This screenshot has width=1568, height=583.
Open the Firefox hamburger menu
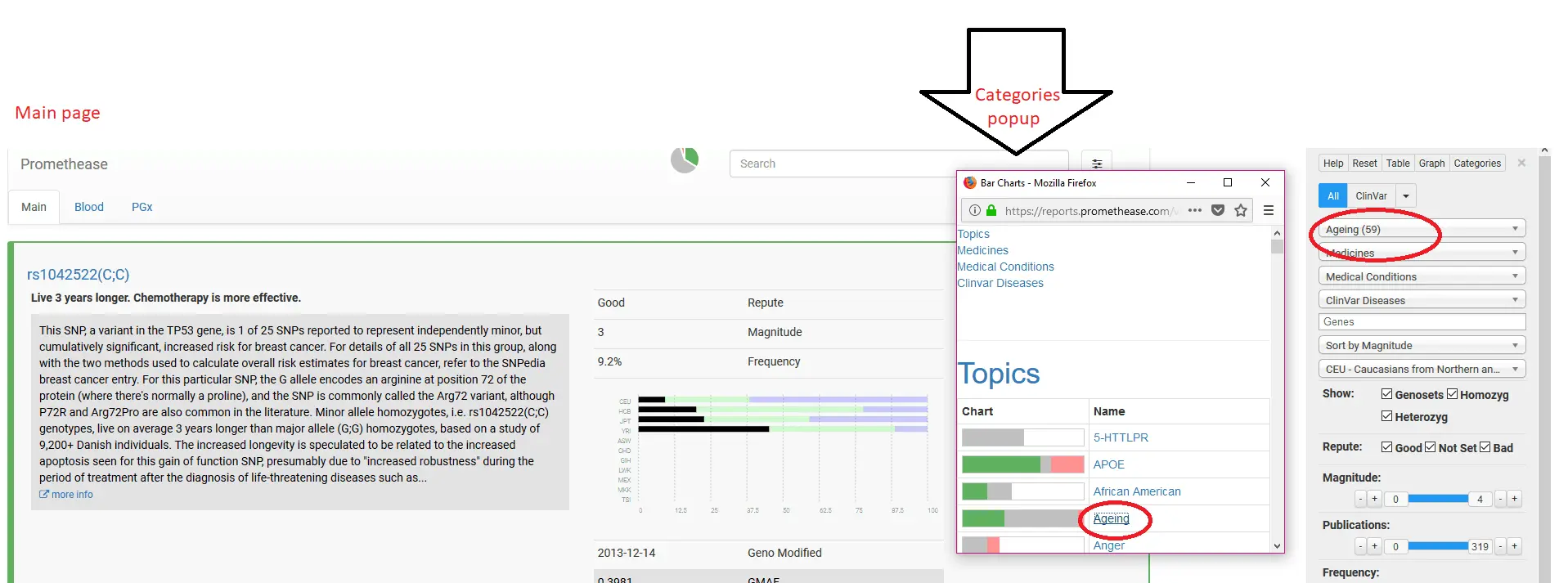[x=1269, y=210]
